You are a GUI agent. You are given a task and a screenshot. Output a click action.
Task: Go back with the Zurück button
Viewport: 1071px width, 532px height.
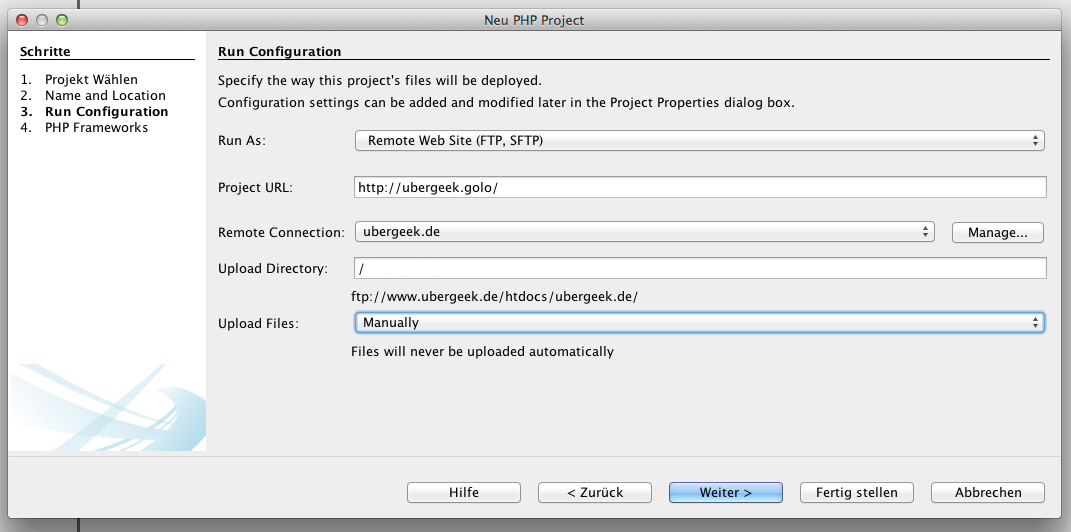(x=595, y=492)
